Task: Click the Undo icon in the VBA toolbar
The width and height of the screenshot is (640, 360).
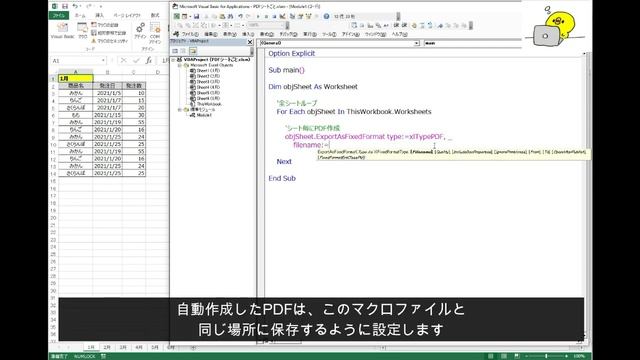Action: (240, 16)
